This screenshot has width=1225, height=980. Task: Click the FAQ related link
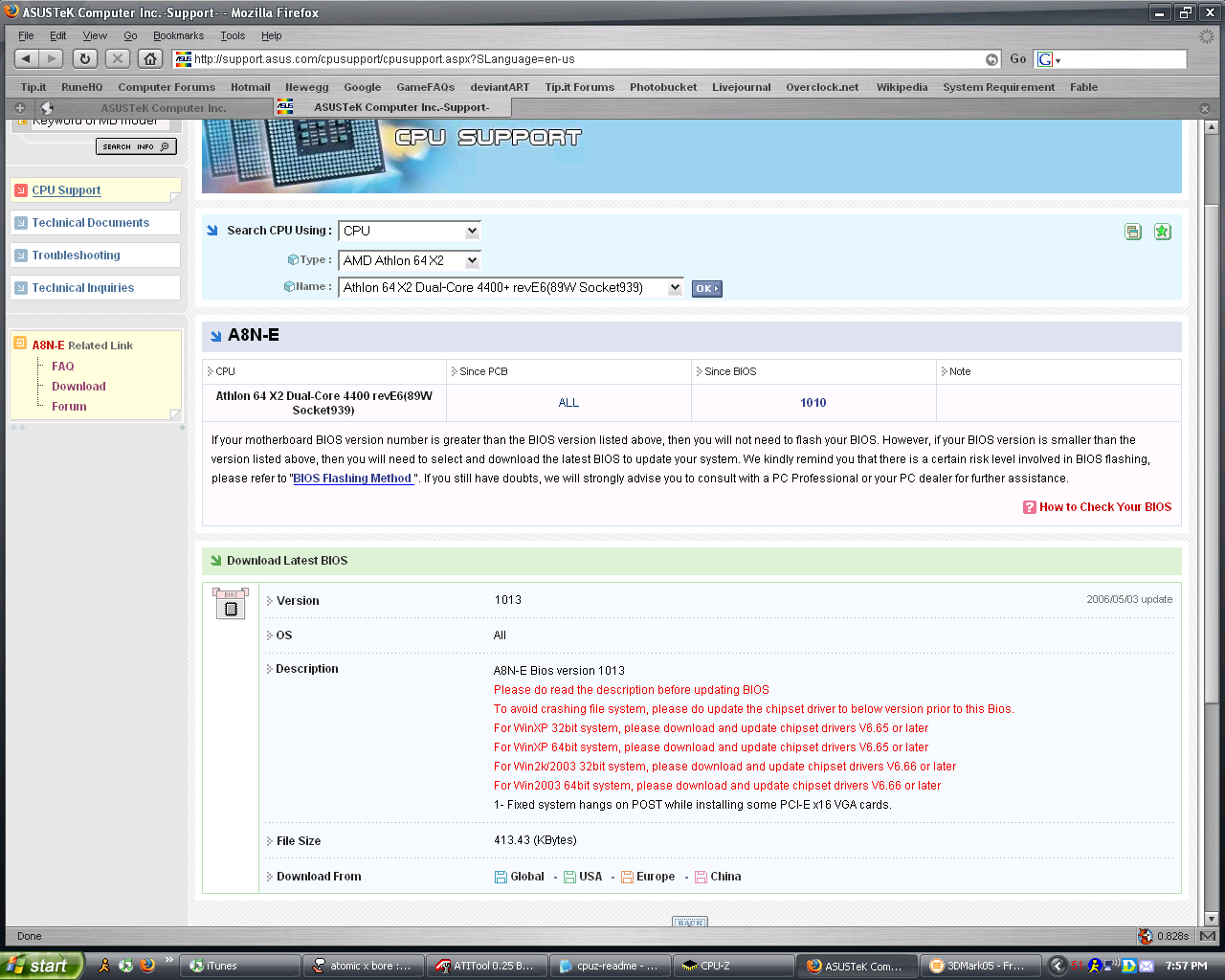63,367
